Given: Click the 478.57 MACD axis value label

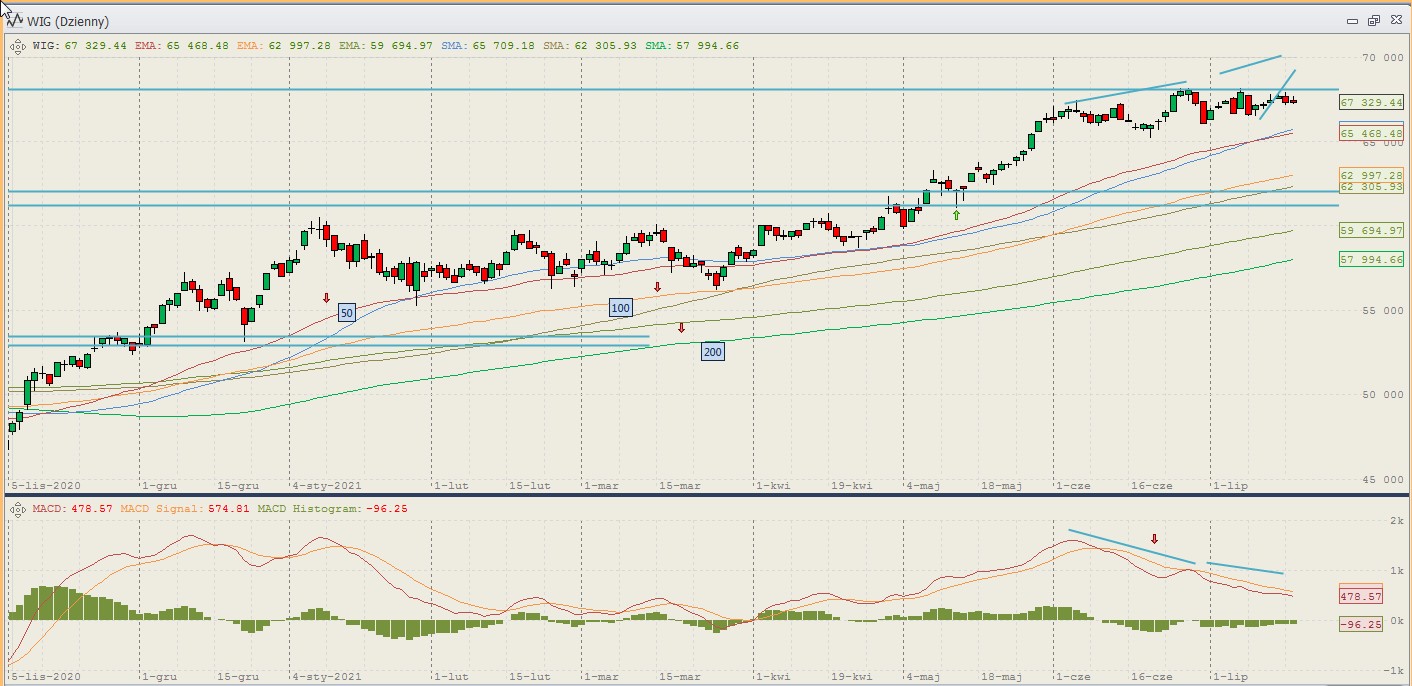Looking at the screenshot, I should click(x=1359, y=596).
